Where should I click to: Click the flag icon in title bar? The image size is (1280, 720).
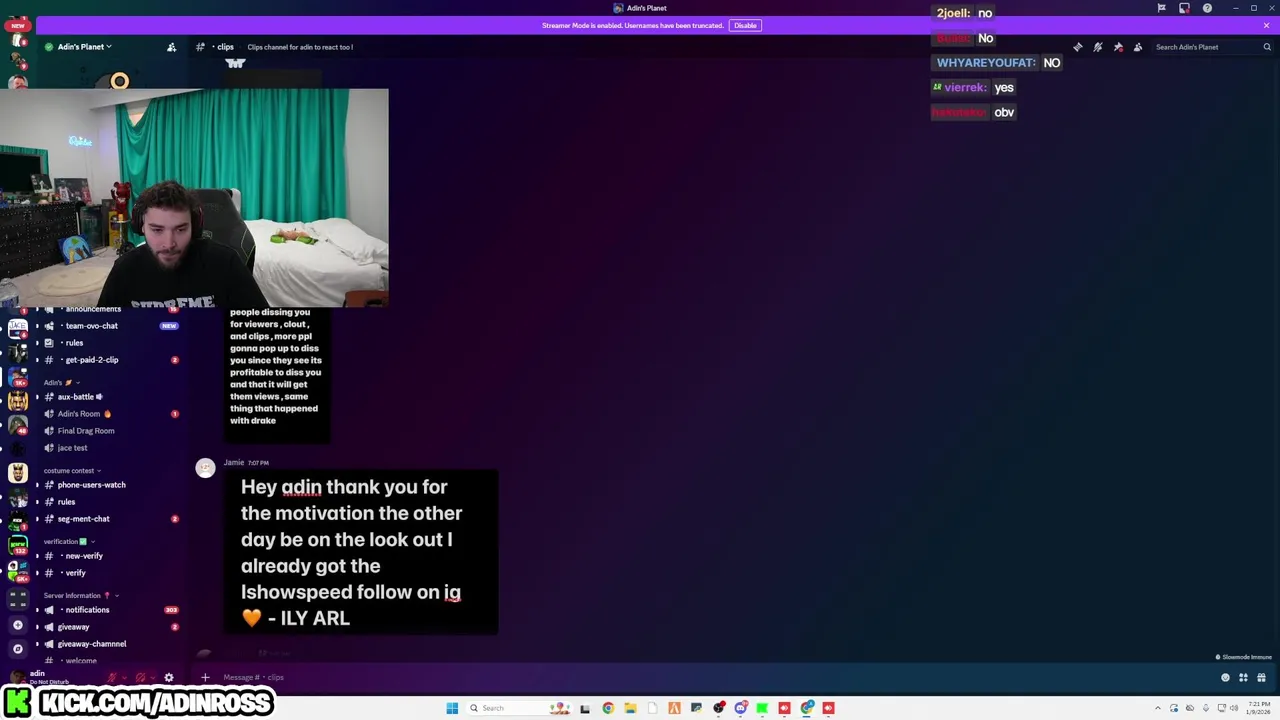pos(1161,8)
